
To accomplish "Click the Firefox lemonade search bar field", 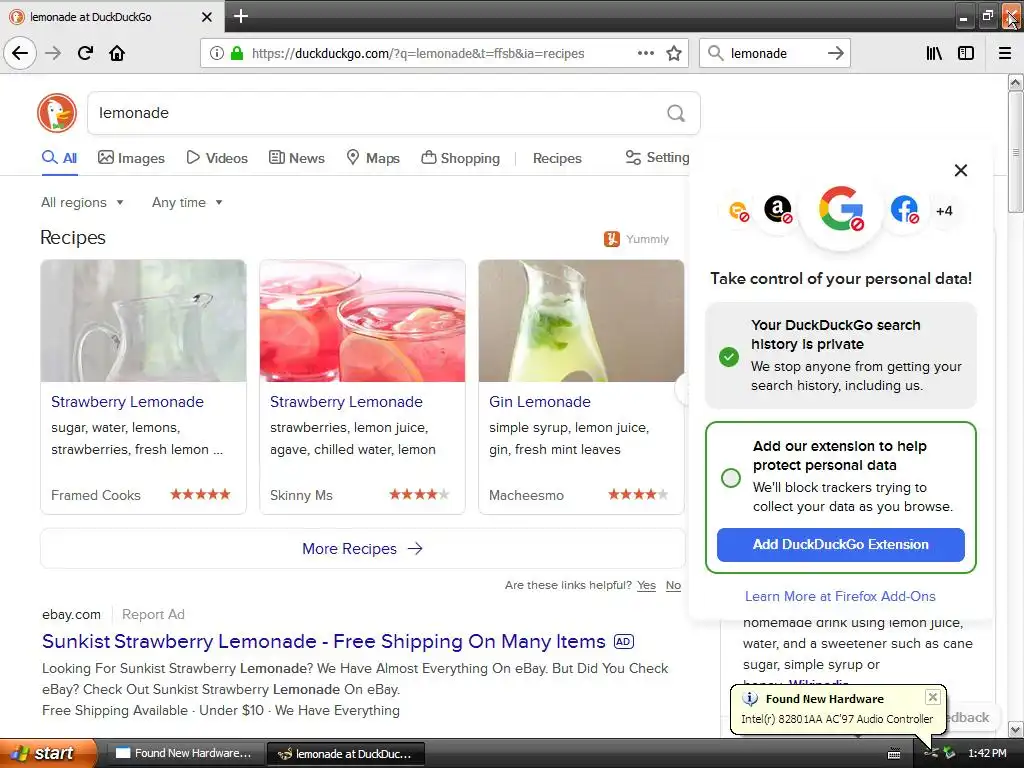I will 774,53.
